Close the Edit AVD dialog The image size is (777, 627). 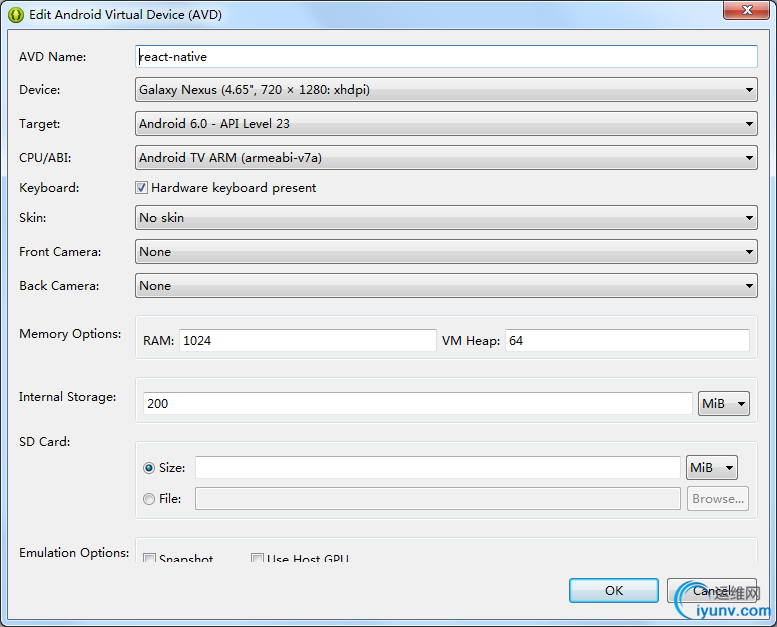[x=747, y=10]
